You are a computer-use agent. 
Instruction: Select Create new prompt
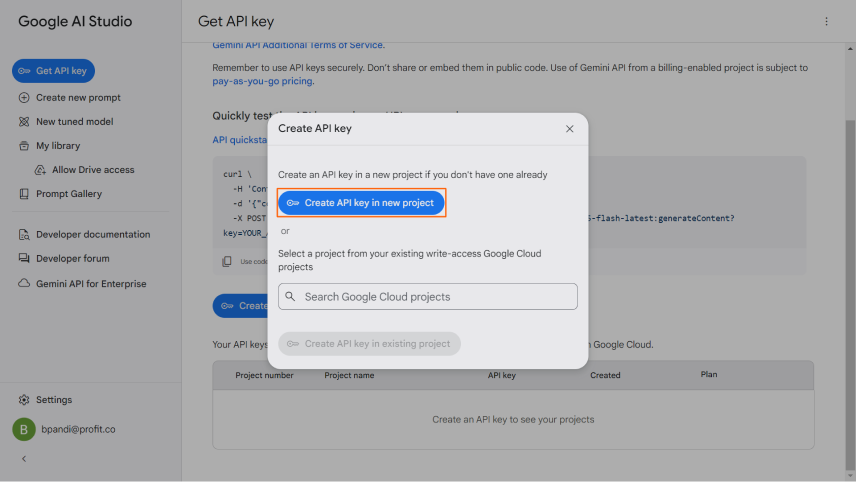pyautogui.click(x=78, y=98)
